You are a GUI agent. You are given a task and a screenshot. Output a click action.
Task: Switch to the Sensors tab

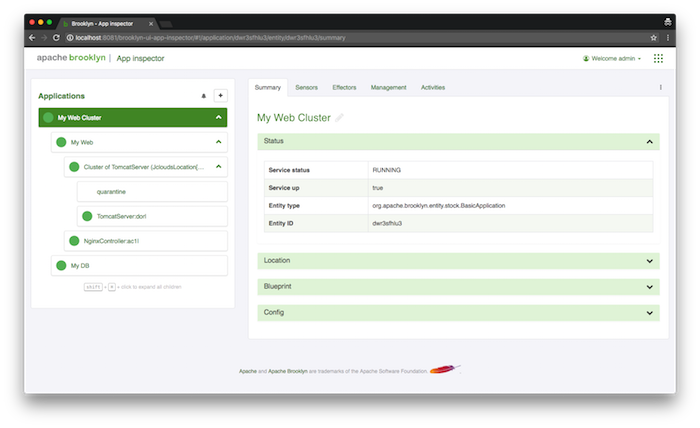(306, 88)
